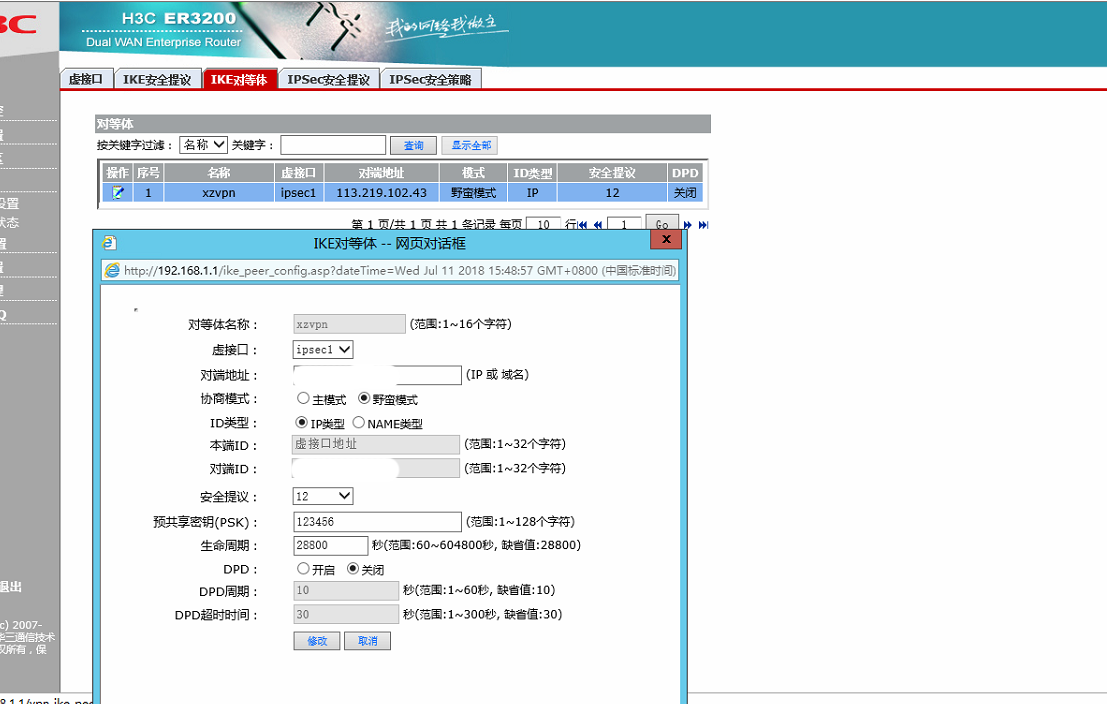Turn DPD off with 关闭
This screenshot has width=1107, height=704.
coord(353,568)
